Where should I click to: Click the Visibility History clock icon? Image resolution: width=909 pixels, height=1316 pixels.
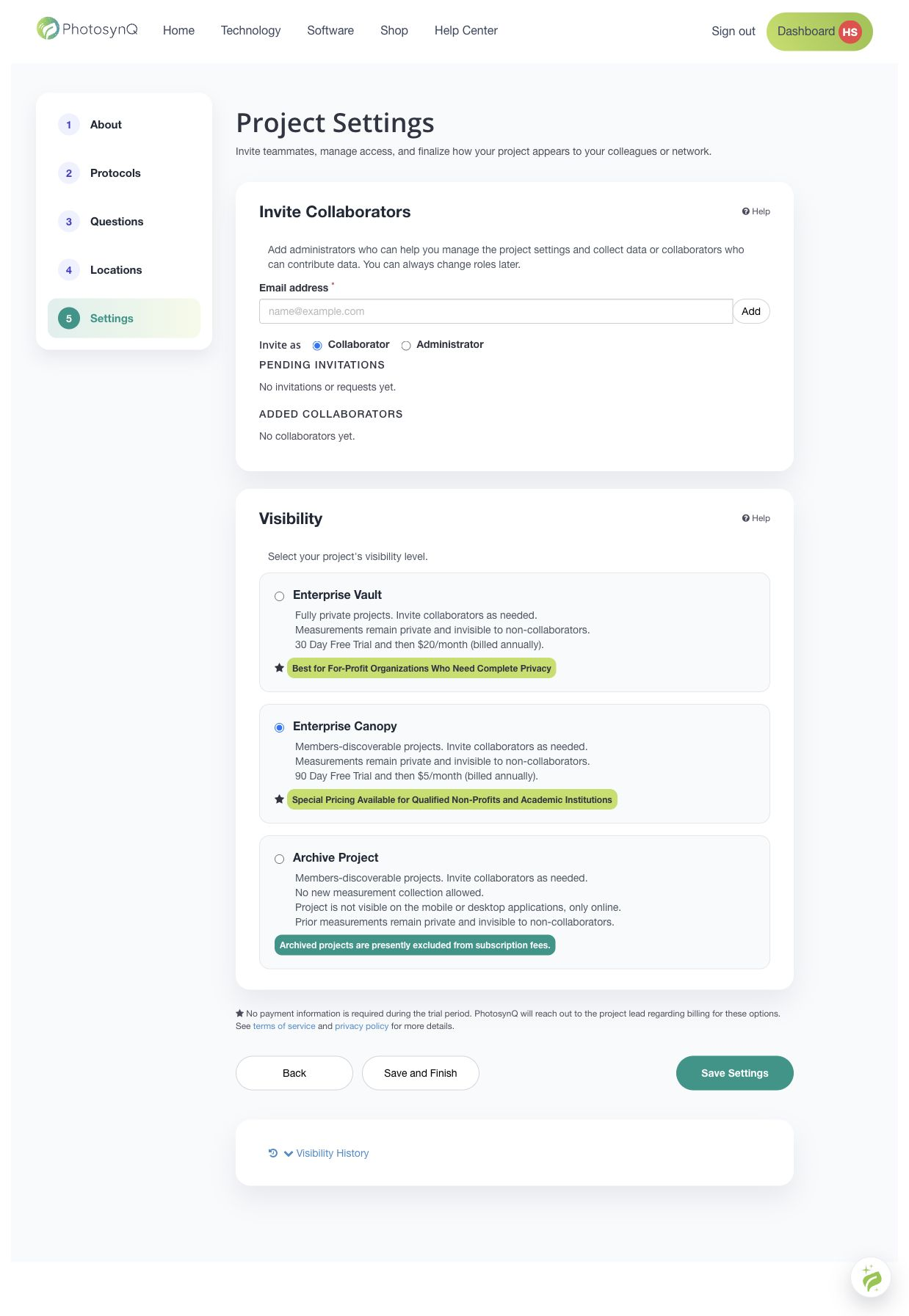(x=273, y=1153)
